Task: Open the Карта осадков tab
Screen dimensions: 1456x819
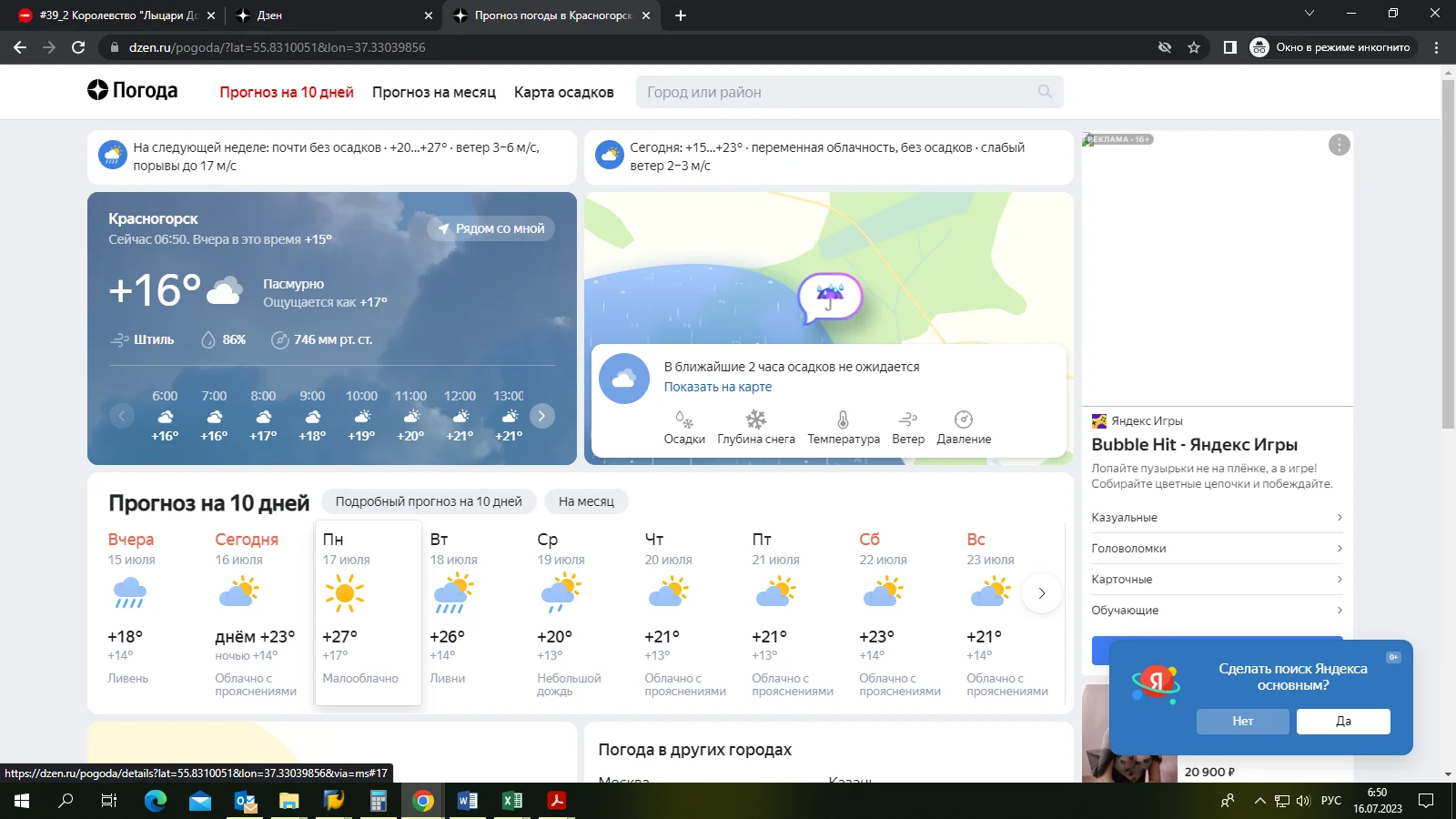Action: point(563,92)
